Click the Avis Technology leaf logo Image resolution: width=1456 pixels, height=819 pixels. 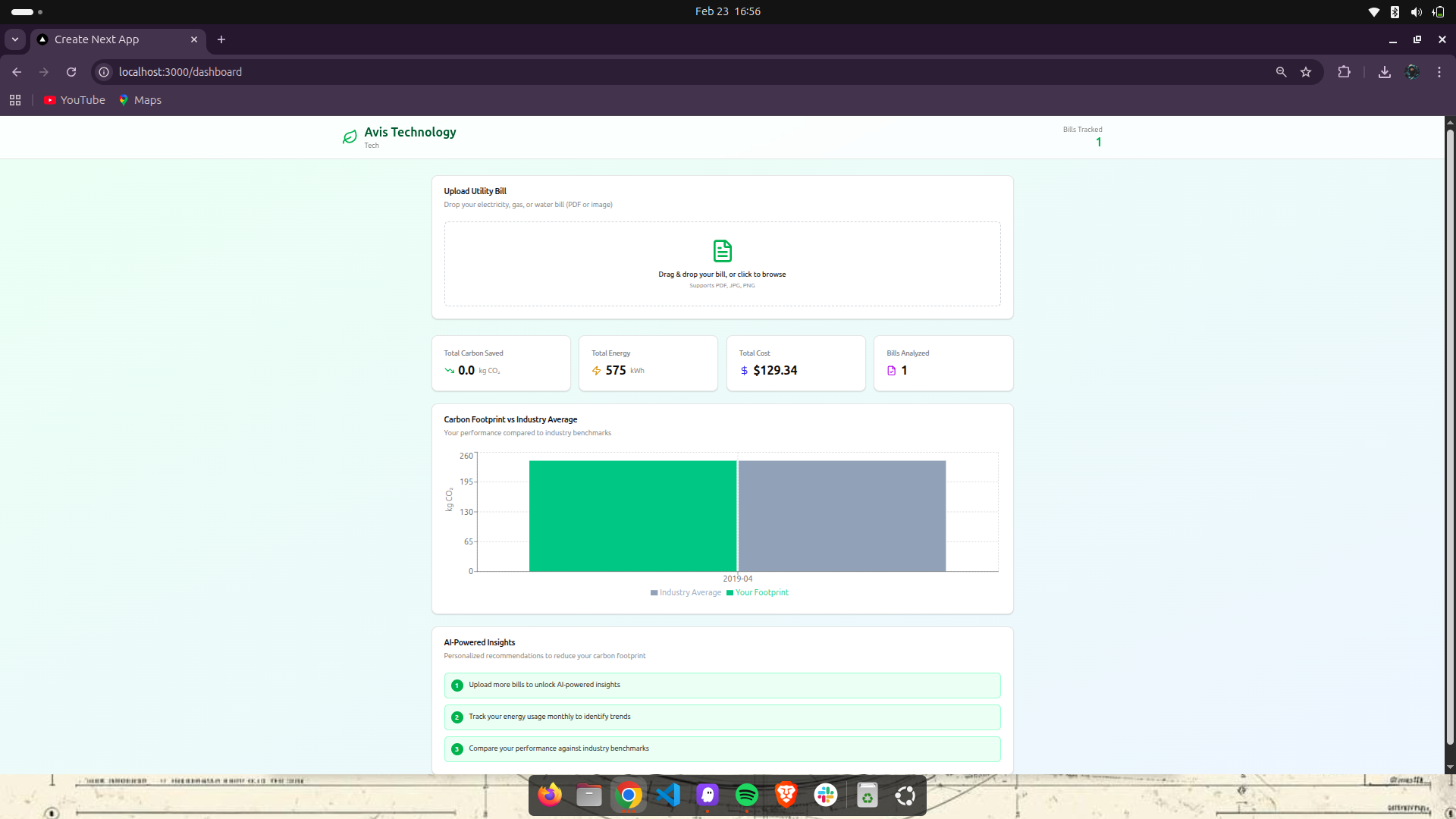(x=350, y=136)
